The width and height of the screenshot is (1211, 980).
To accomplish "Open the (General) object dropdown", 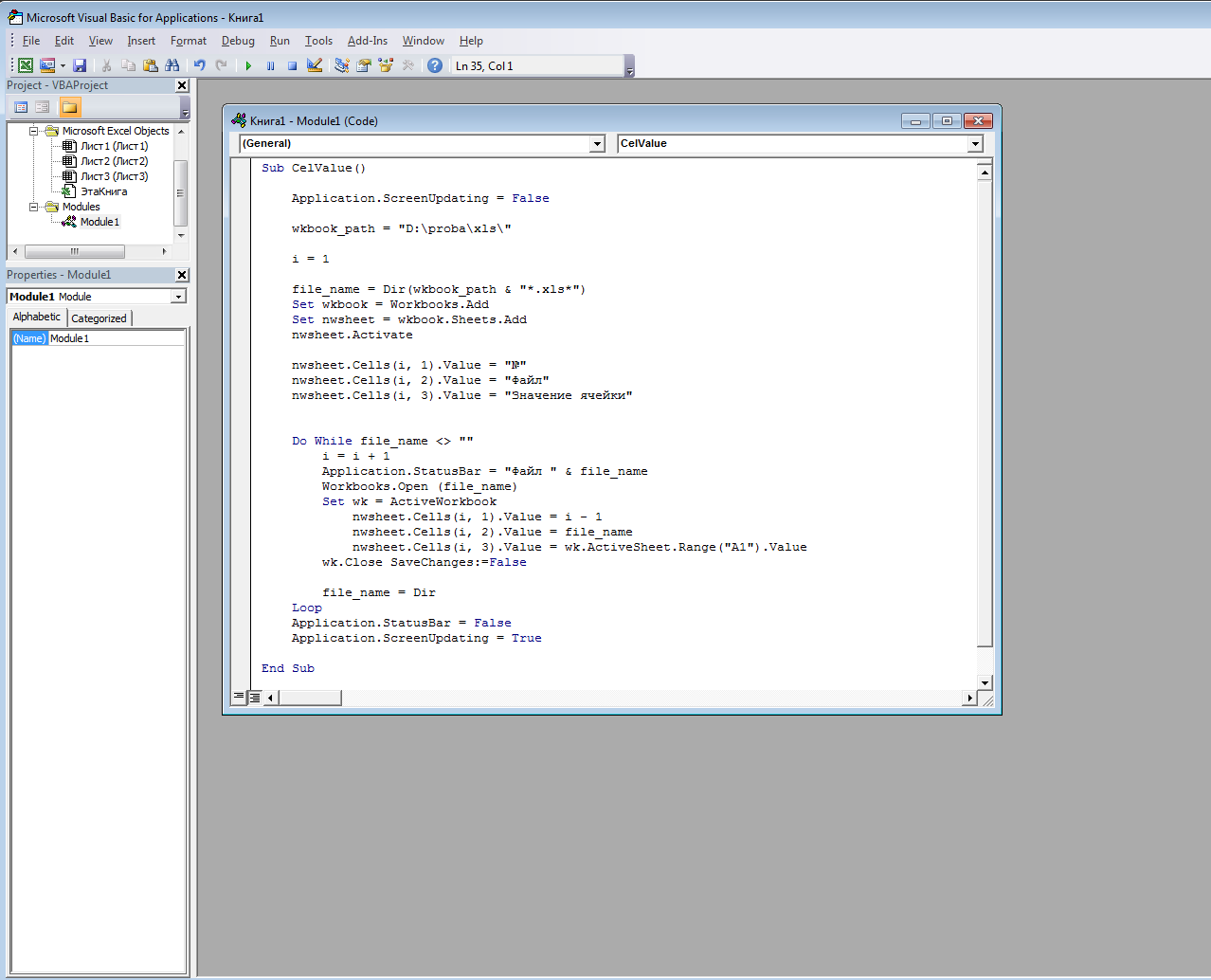I will (x=597, y=144).
